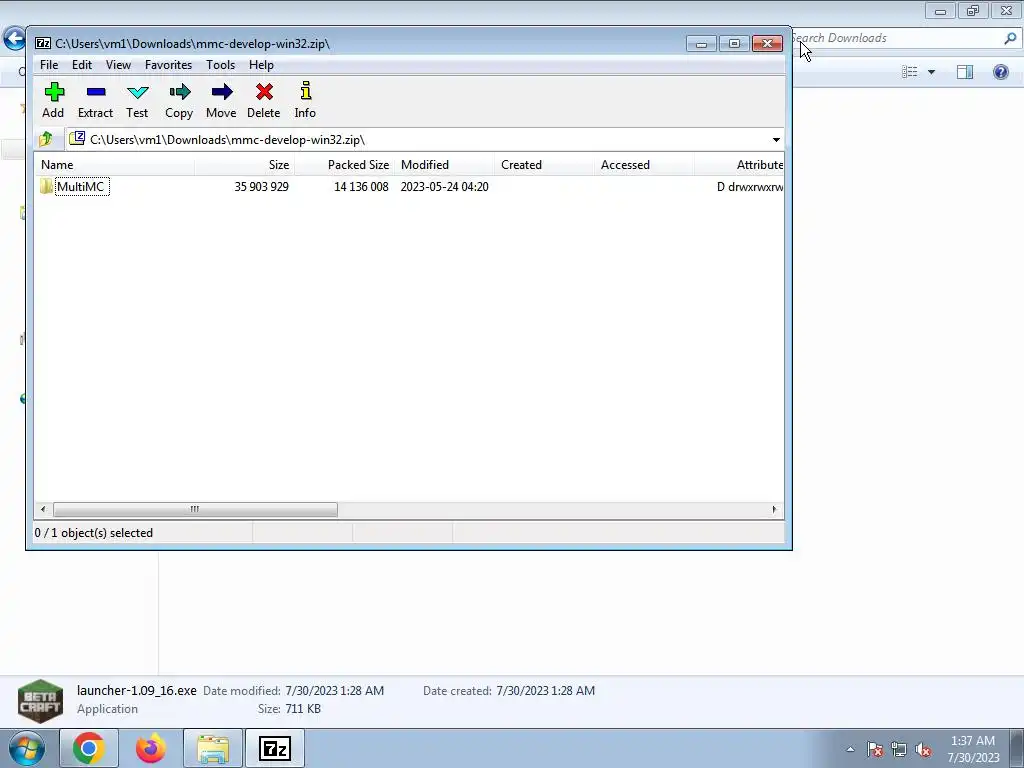
Task: Go up one folder level icon
Action: [x=46, y=139]
